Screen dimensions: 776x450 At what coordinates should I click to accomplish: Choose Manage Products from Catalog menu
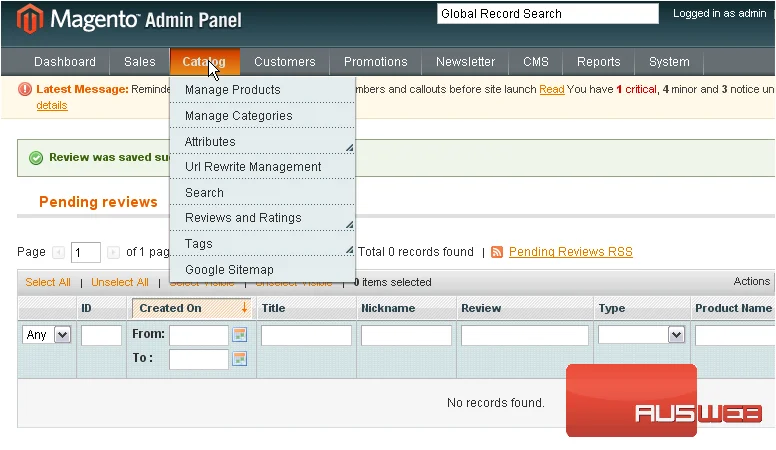[x=262, y=90]
